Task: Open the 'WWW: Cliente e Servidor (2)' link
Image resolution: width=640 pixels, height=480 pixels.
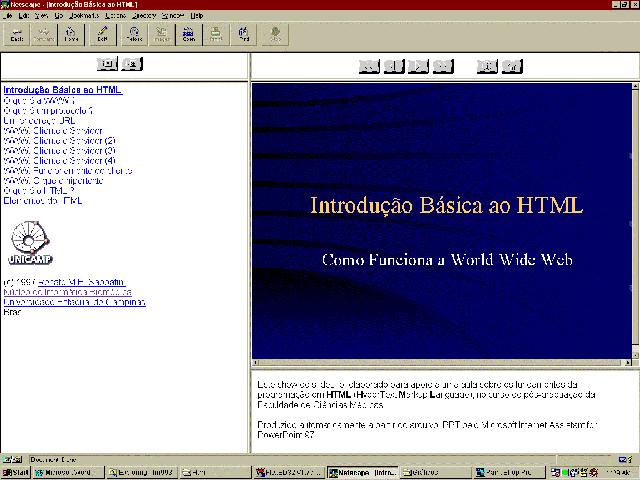Action: [x=60, y=140]
